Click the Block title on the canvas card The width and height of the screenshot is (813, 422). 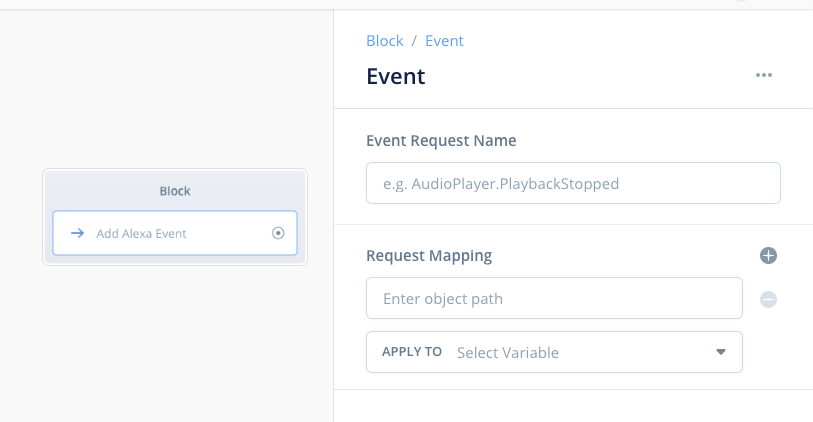point(175,191)
